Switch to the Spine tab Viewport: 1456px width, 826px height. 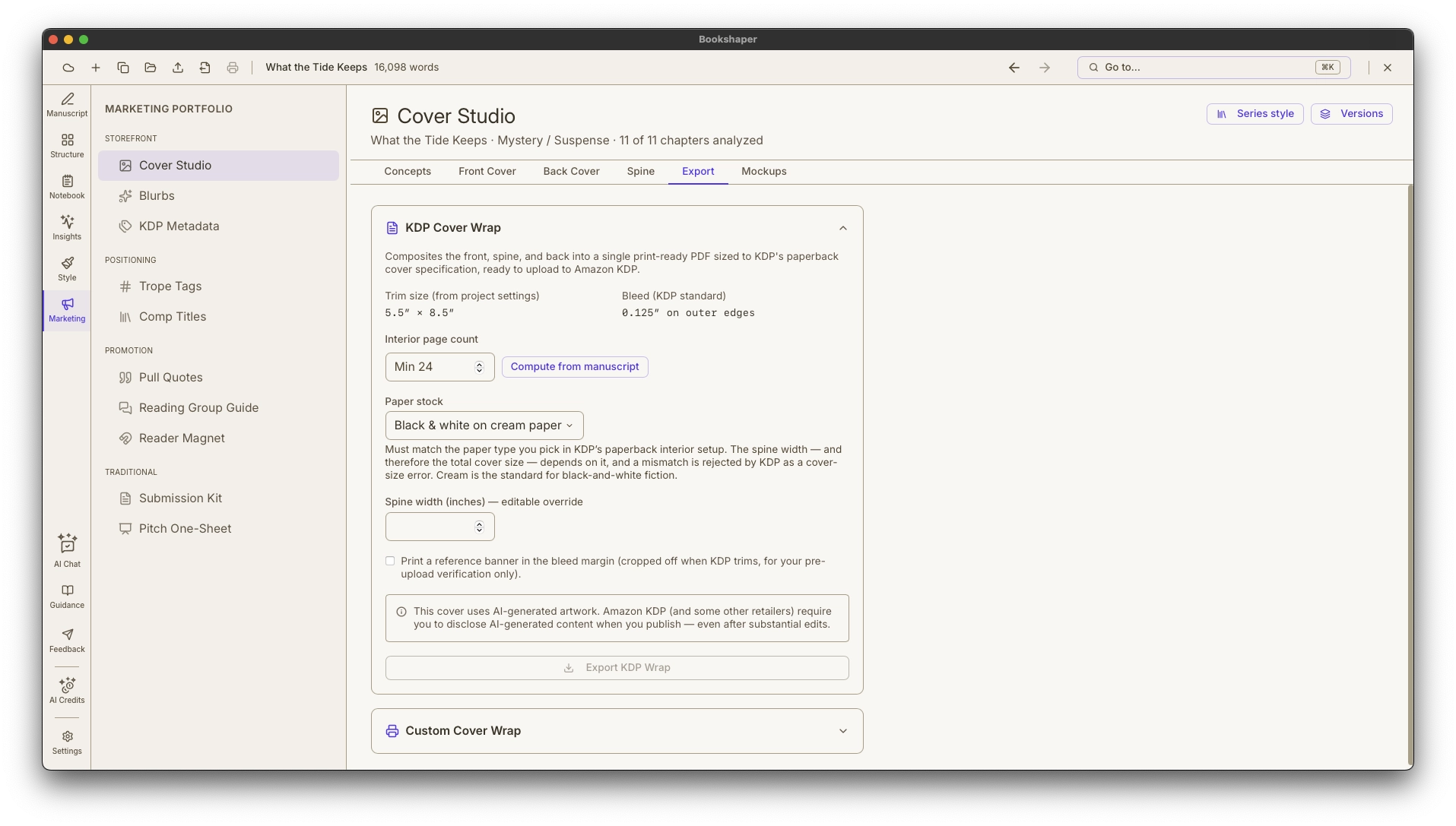(641, 172)
